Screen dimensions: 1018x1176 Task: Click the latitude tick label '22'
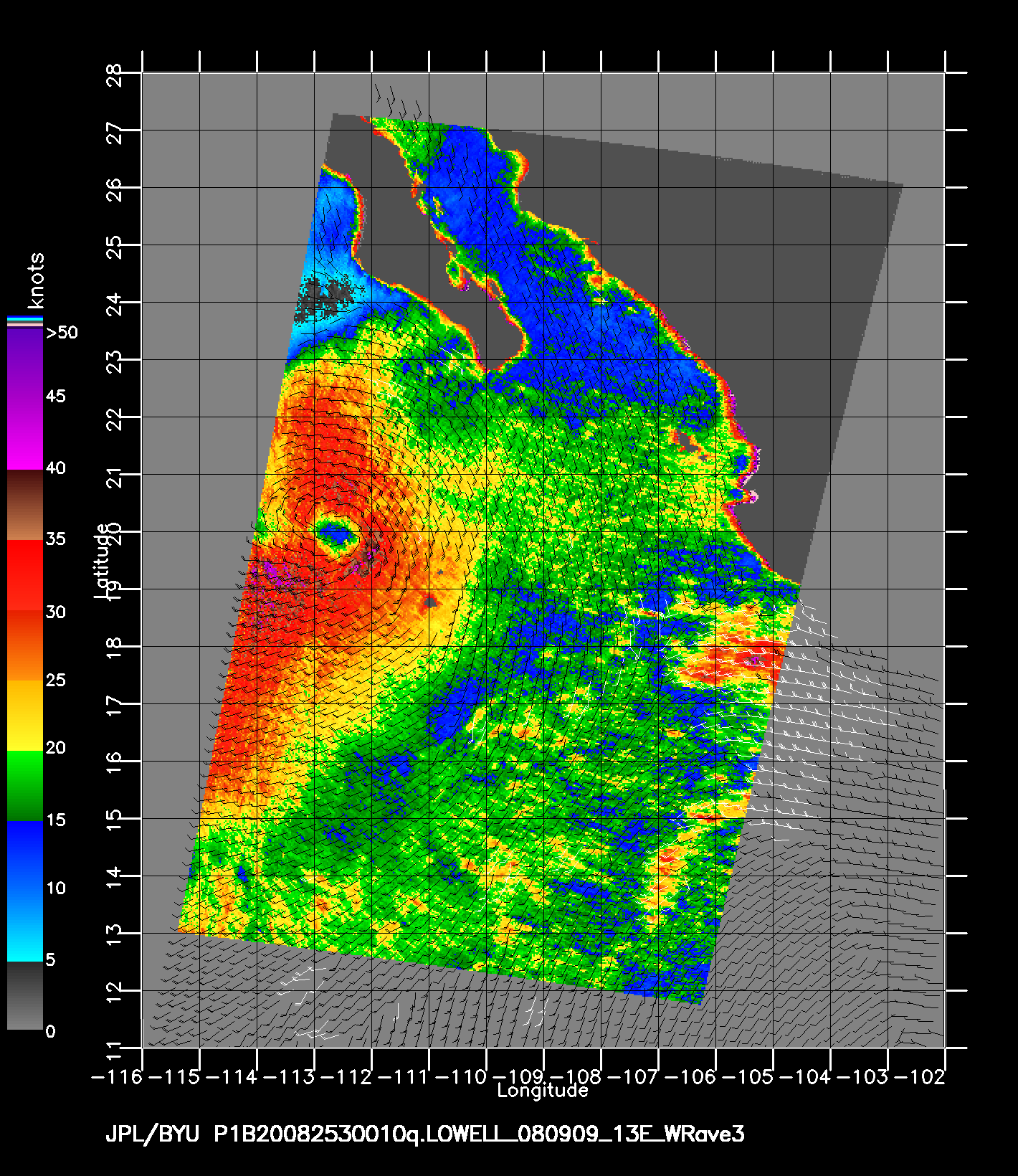point(115,419)
